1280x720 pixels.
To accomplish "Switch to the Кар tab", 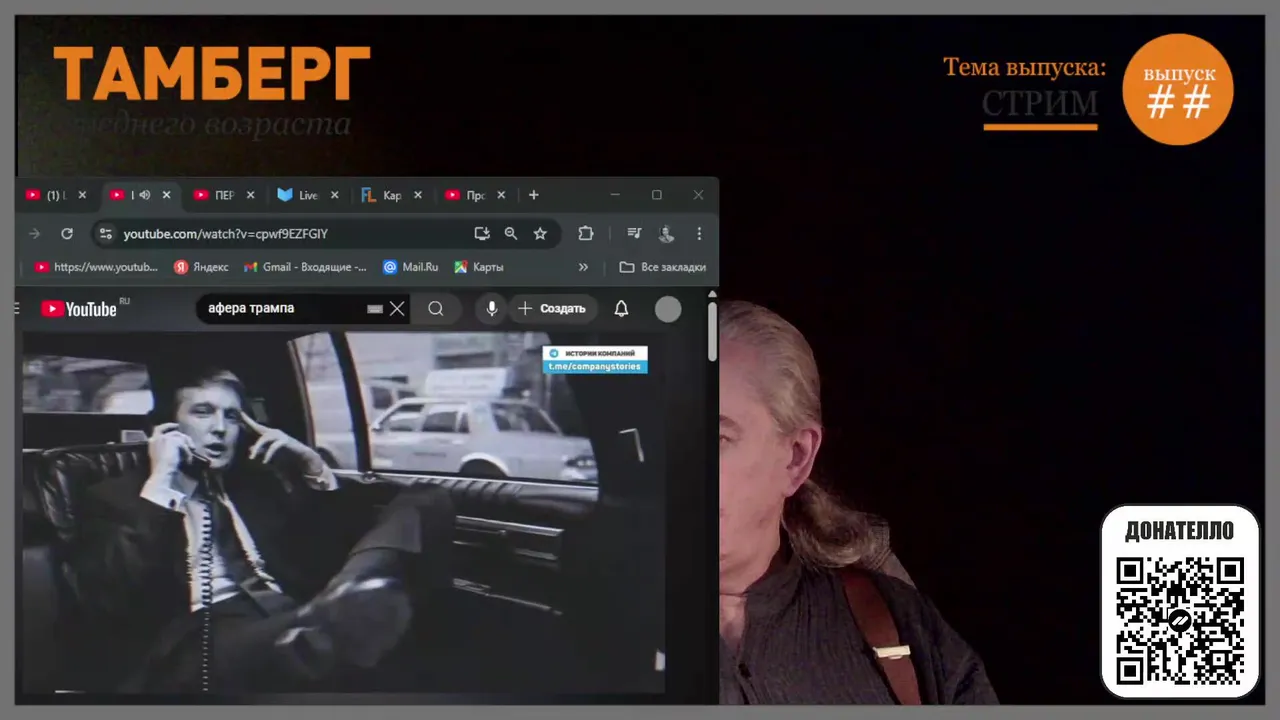I will [382, 195].
